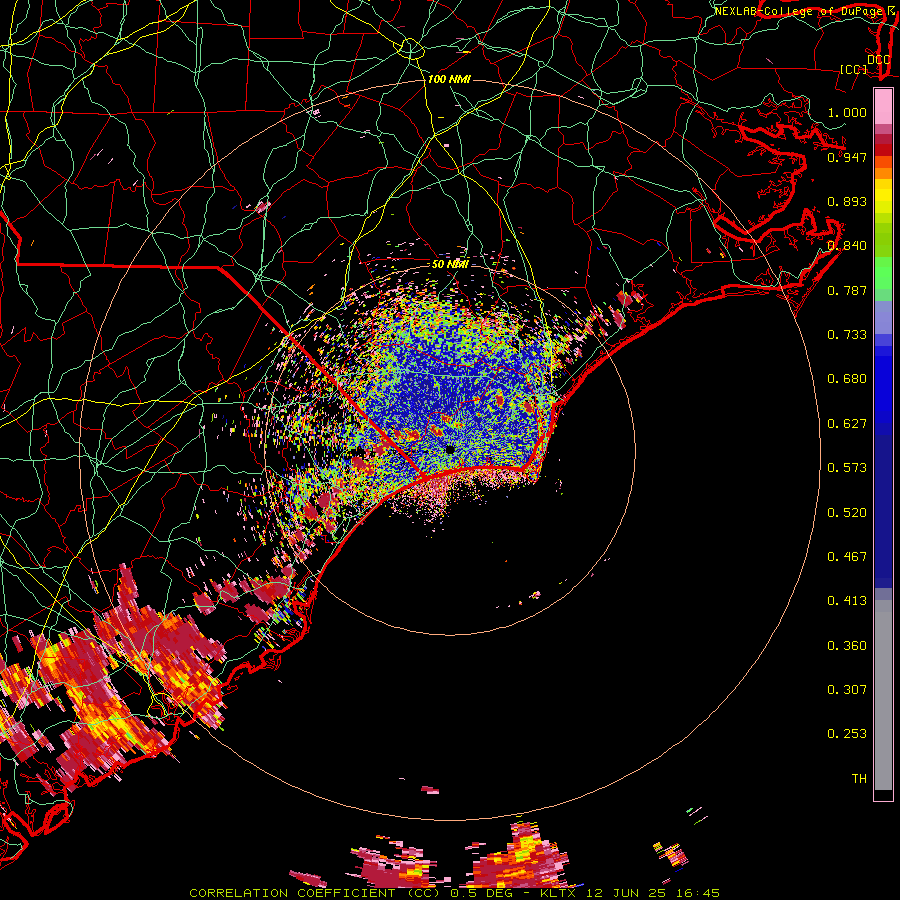This screenshot has height=900, width=900.
Task: Click the 12 JUN 25 date text
Action: pos(628,893)
